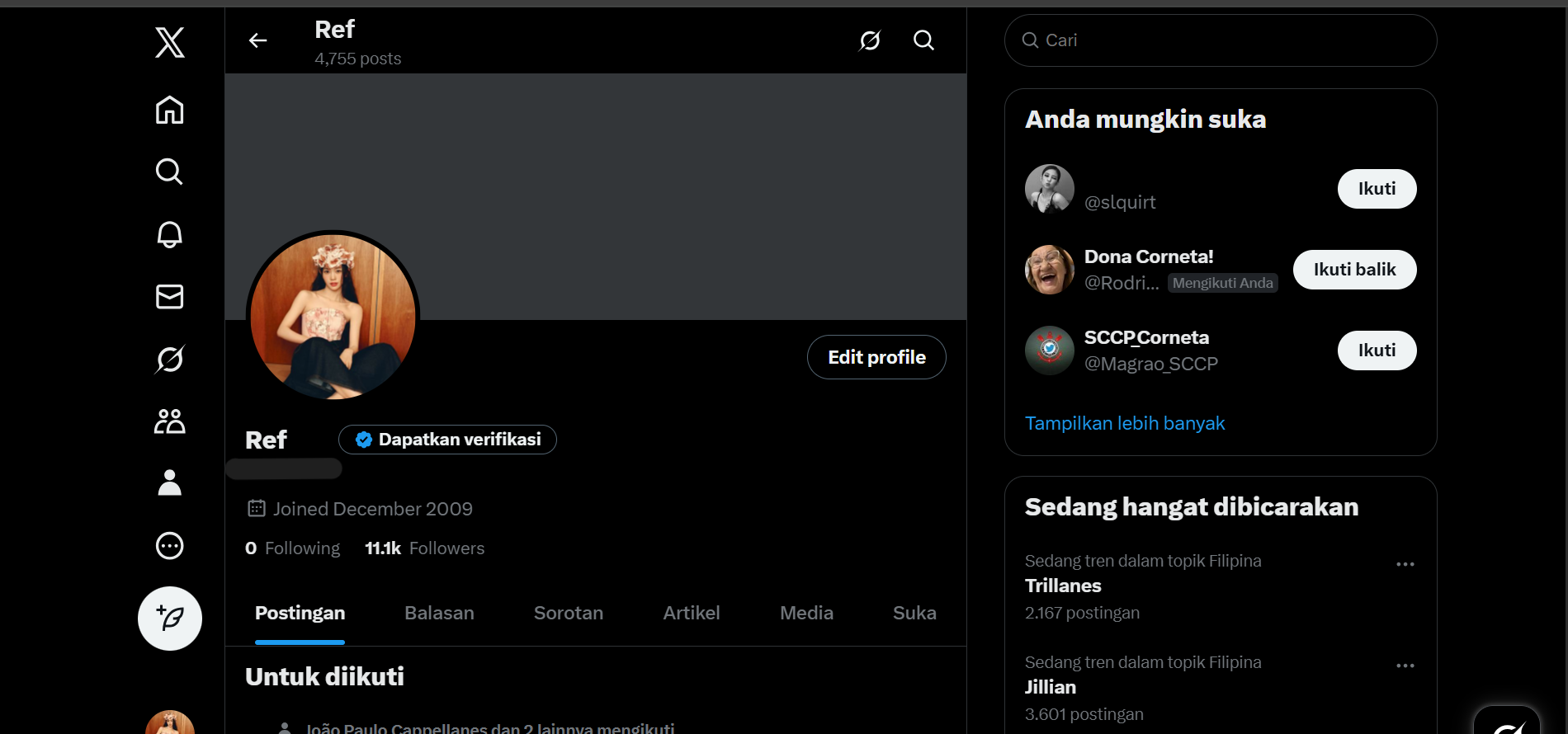Follow @slquirt with Ikuti button
The height and width of the screenshot is (734, 1568).
[x=1377, y=189]
